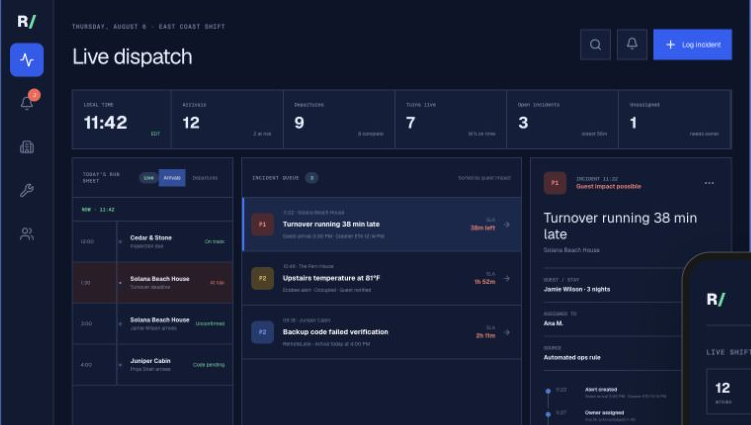Open the properties building icon in sidebar
The height and width of the screenshot is (425, 751).
click(x=27, y=147)
